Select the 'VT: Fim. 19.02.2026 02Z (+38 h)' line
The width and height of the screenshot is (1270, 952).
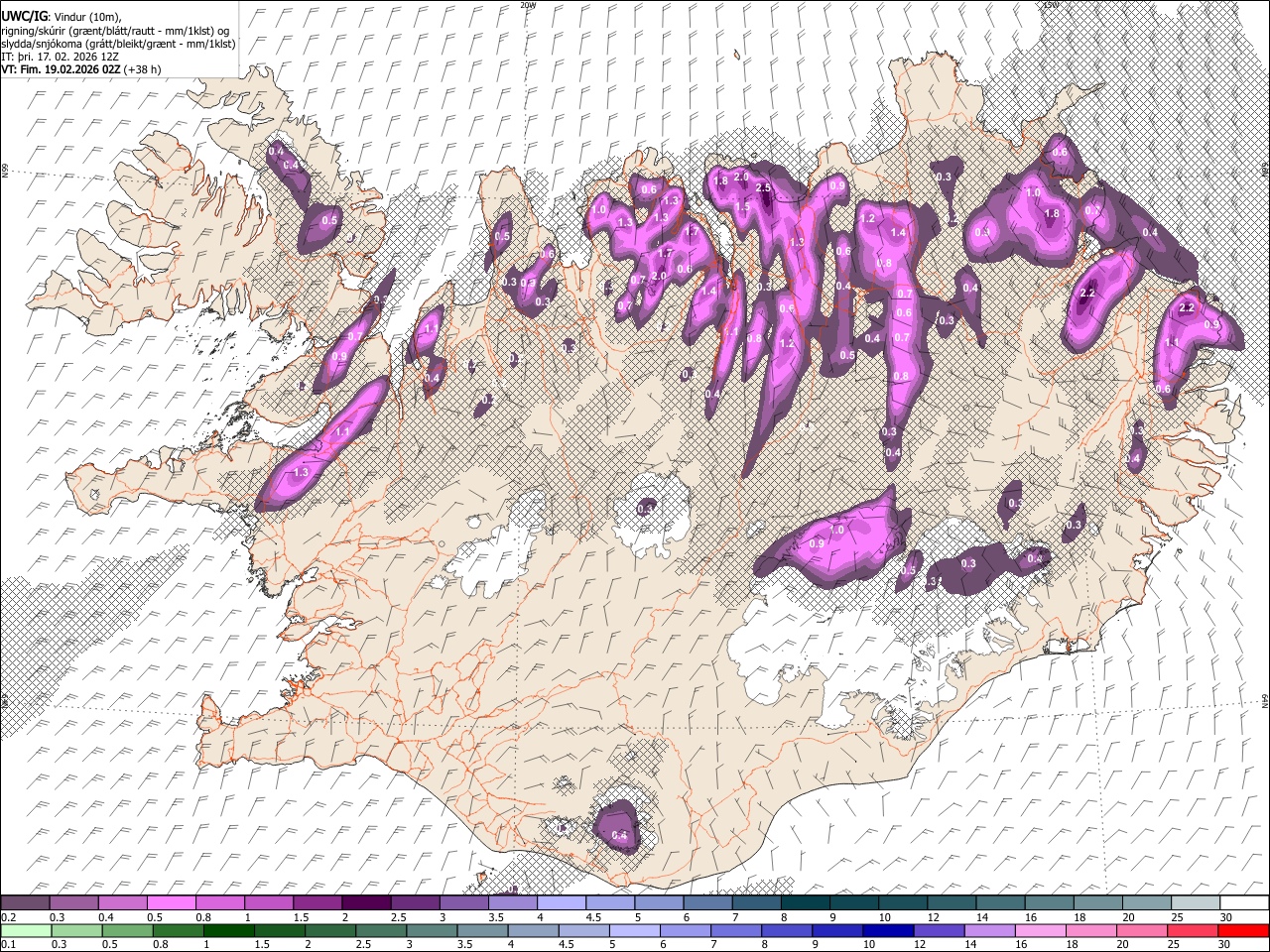click(x=81, y=69)
